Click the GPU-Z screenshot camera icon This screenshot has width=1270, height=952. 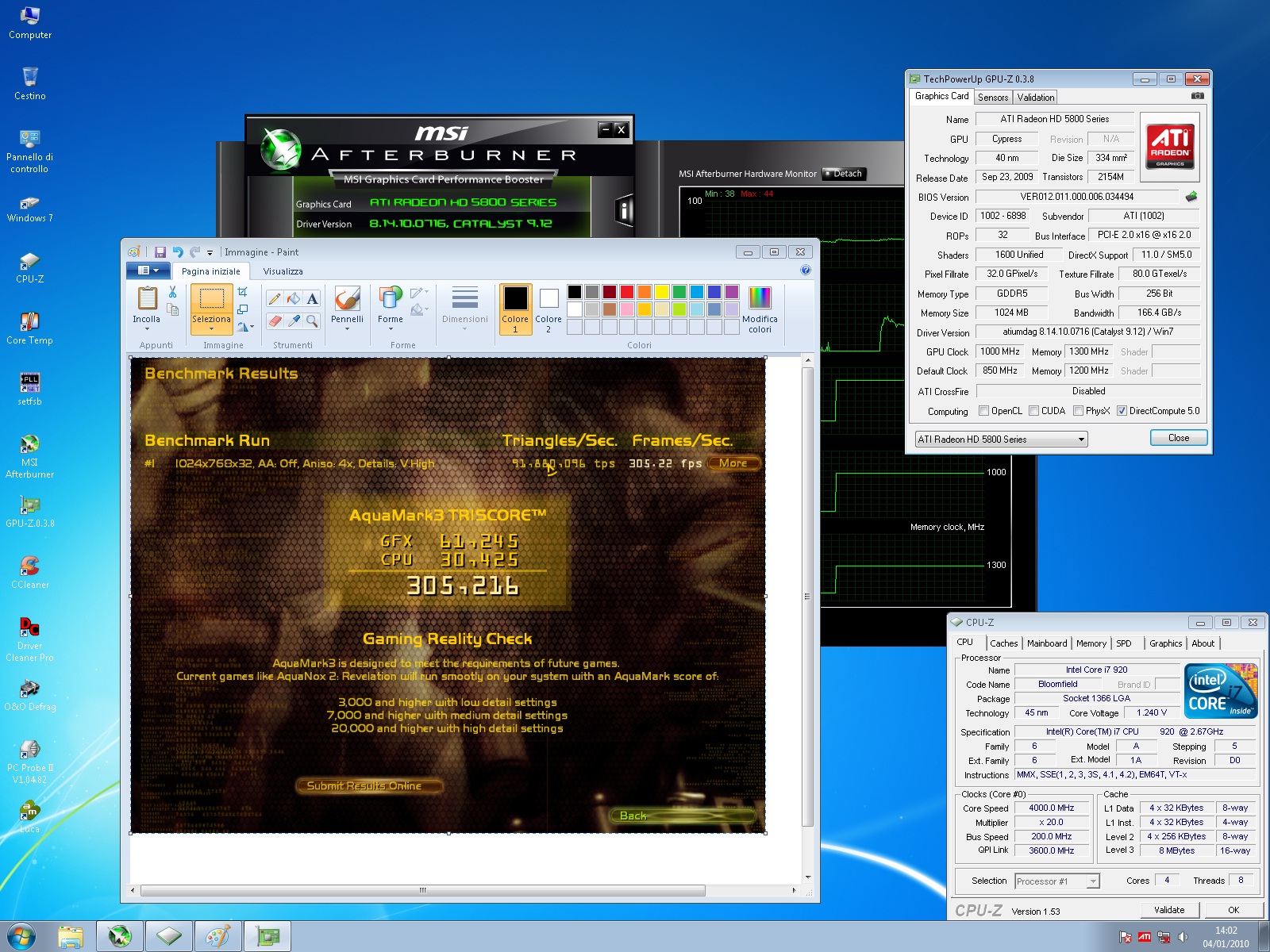click(1198, 96)
